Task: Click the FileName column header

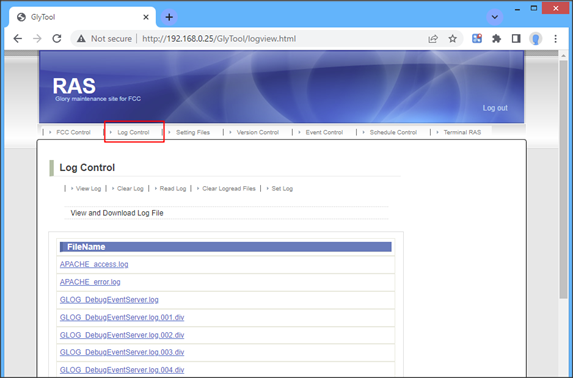Action: coord(225,247)
